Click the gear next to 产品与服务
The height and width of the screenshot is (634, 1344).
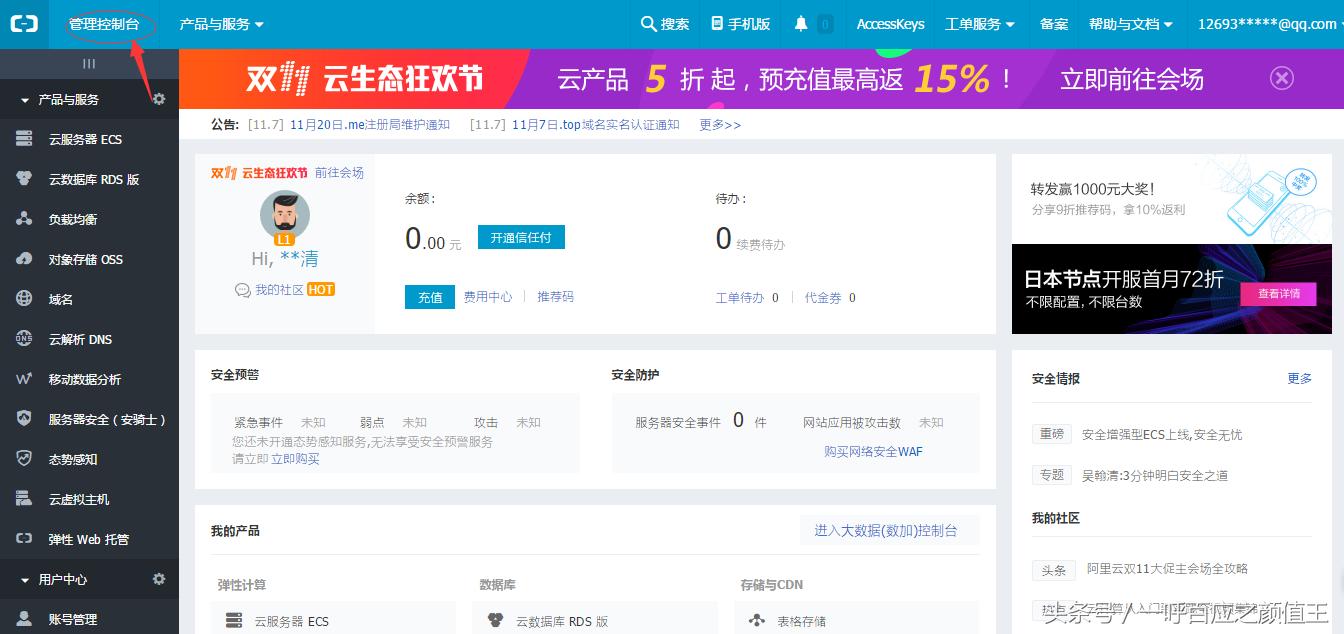coord(158,99)
